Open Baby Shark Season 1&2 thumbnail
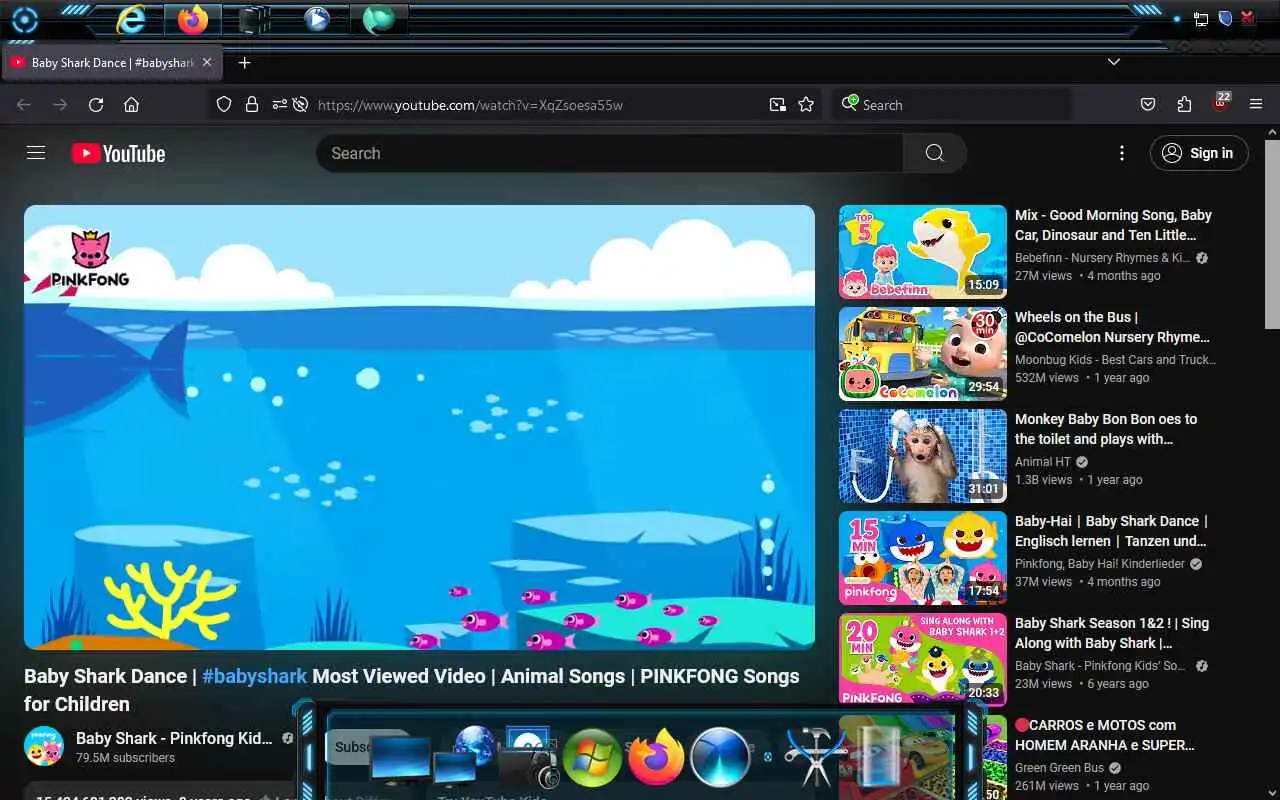The height and width of the screenshot is (800, 1280). (x=923, y=660)
